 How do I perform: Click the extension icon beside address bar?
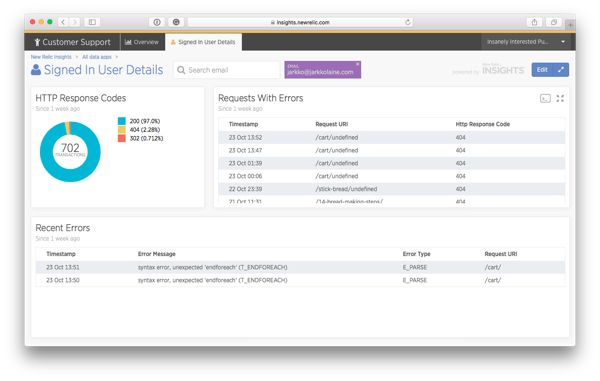(x=176, y=22)
